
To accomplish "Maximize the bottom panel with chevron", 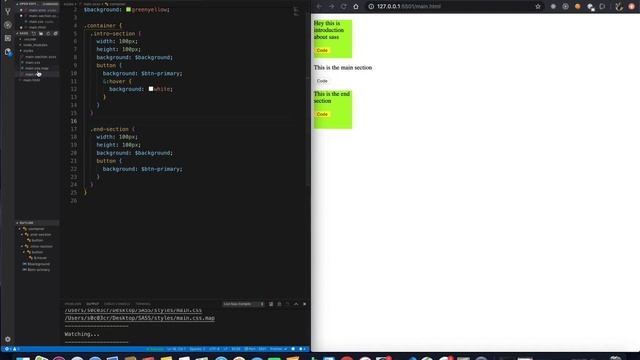I will 296,304.
